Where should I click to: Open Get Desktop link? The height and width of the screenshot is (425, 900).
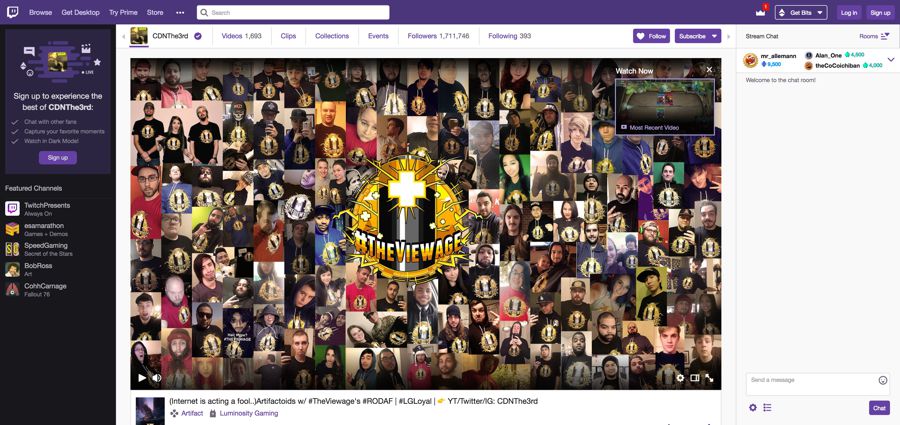point(80,12)
